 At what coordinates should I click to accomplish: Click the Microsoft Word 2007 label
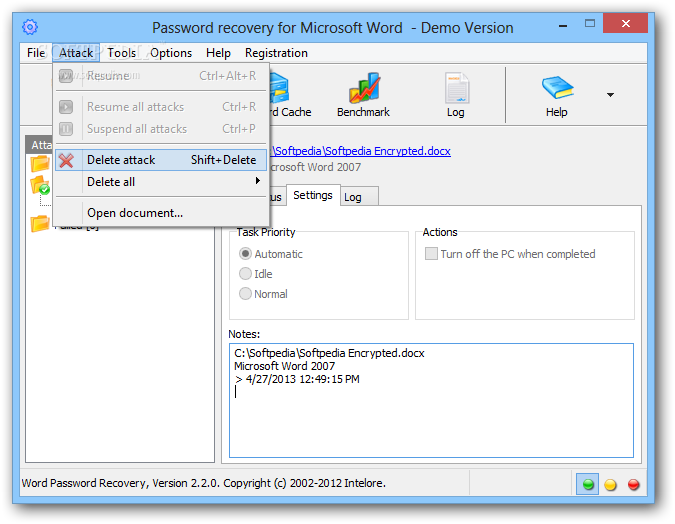click(316, 167)
